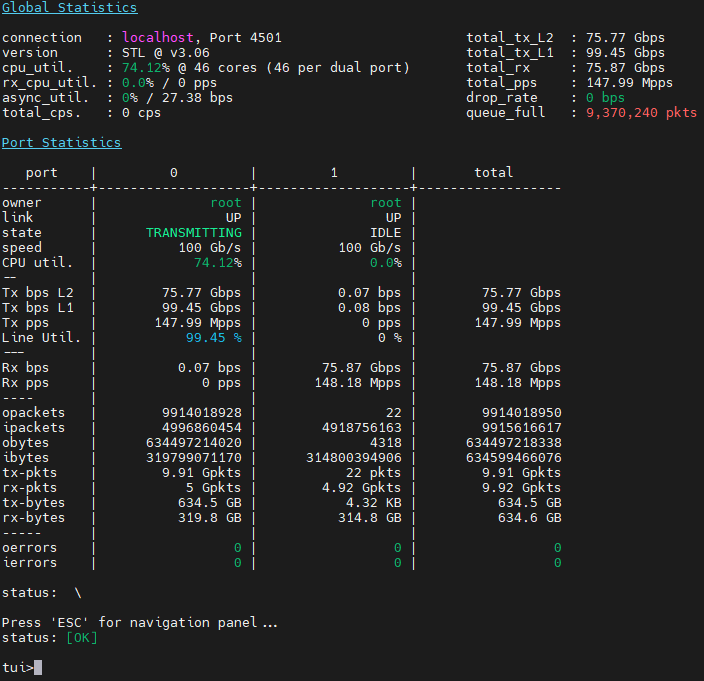Open the Port Statistics heading link
Screen dimensions: 704x681
click(61, 143)
